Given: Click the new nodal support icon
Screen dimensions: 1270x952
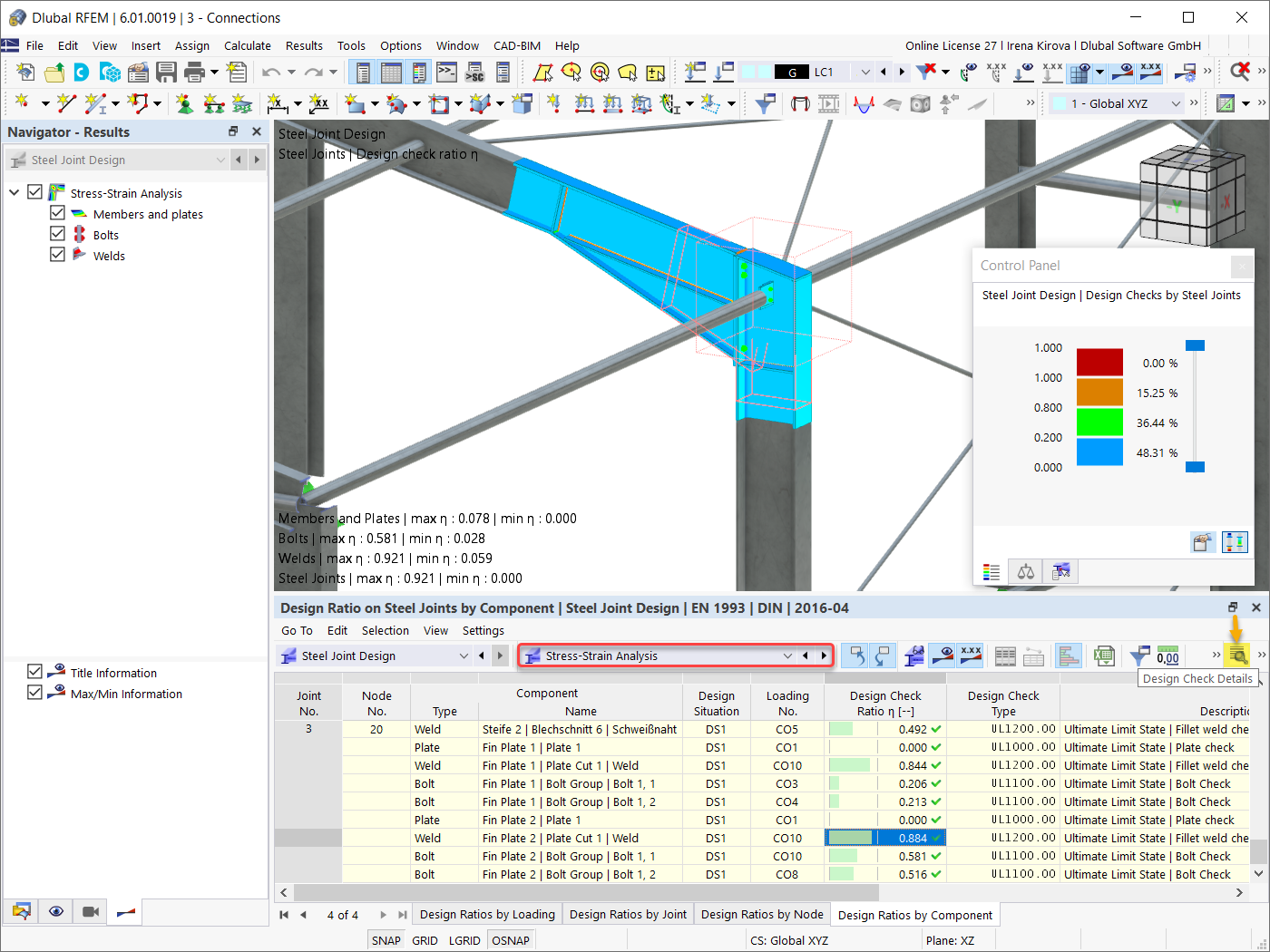Looking at the screenshot, I should (x=185, y=103).
